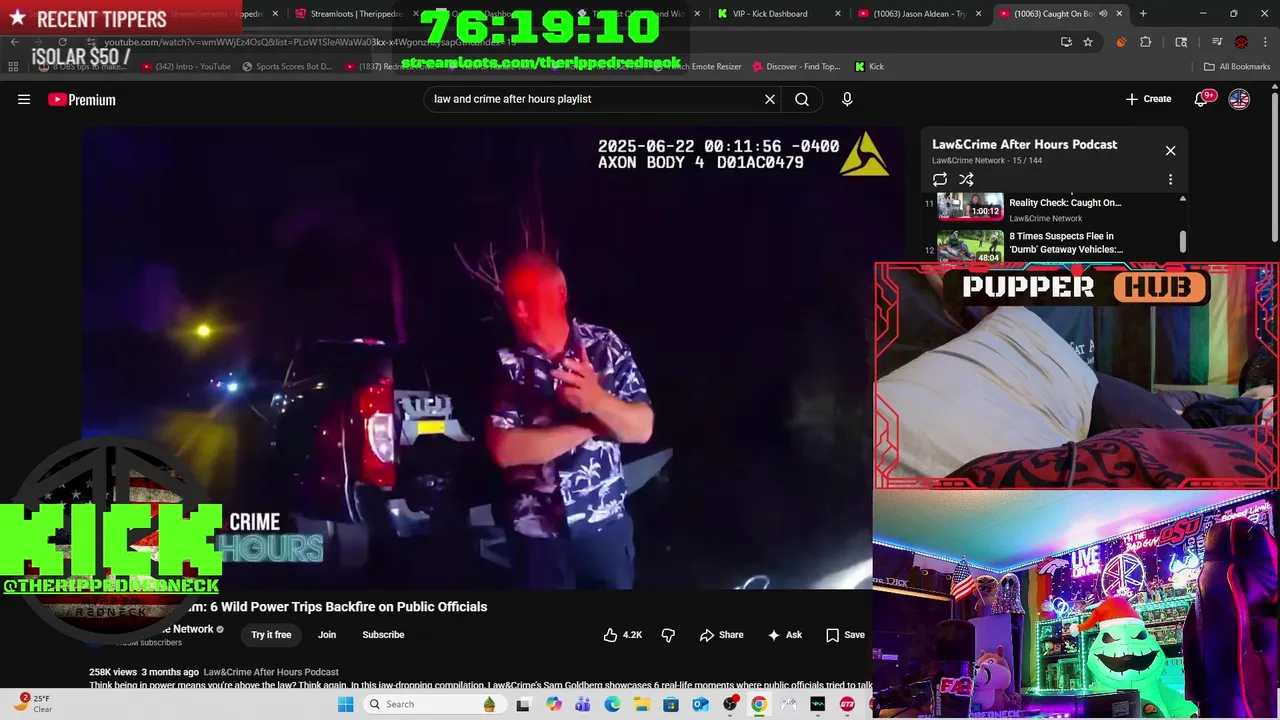Image resolution: width=1280 pixels, height=720 pixels.
Task: Subscribe to the Law&Crime Network channel
Action: pyautogui.click(x=383, y=635)
